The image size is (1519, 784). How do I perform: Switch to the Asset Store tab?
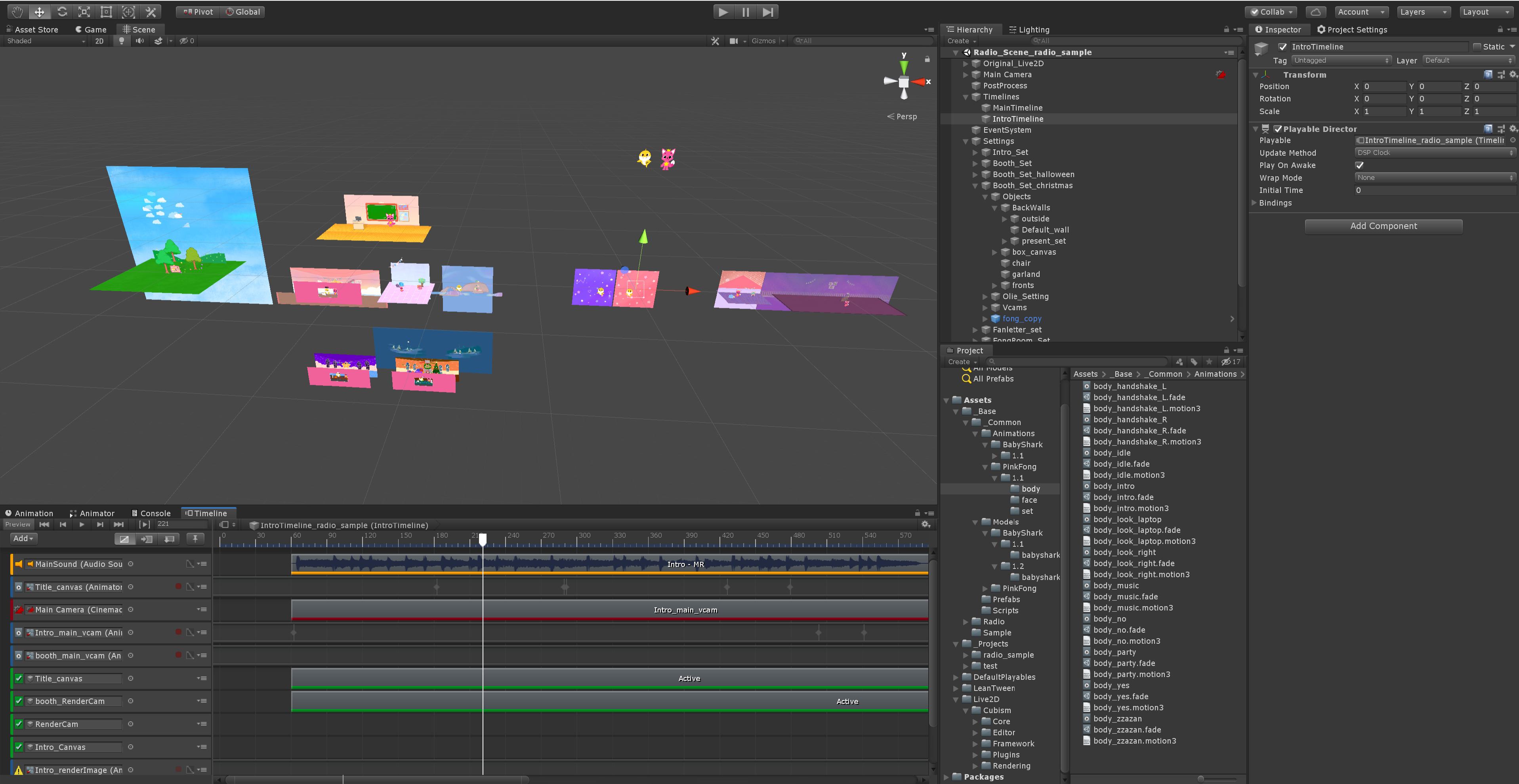point(33,29)
